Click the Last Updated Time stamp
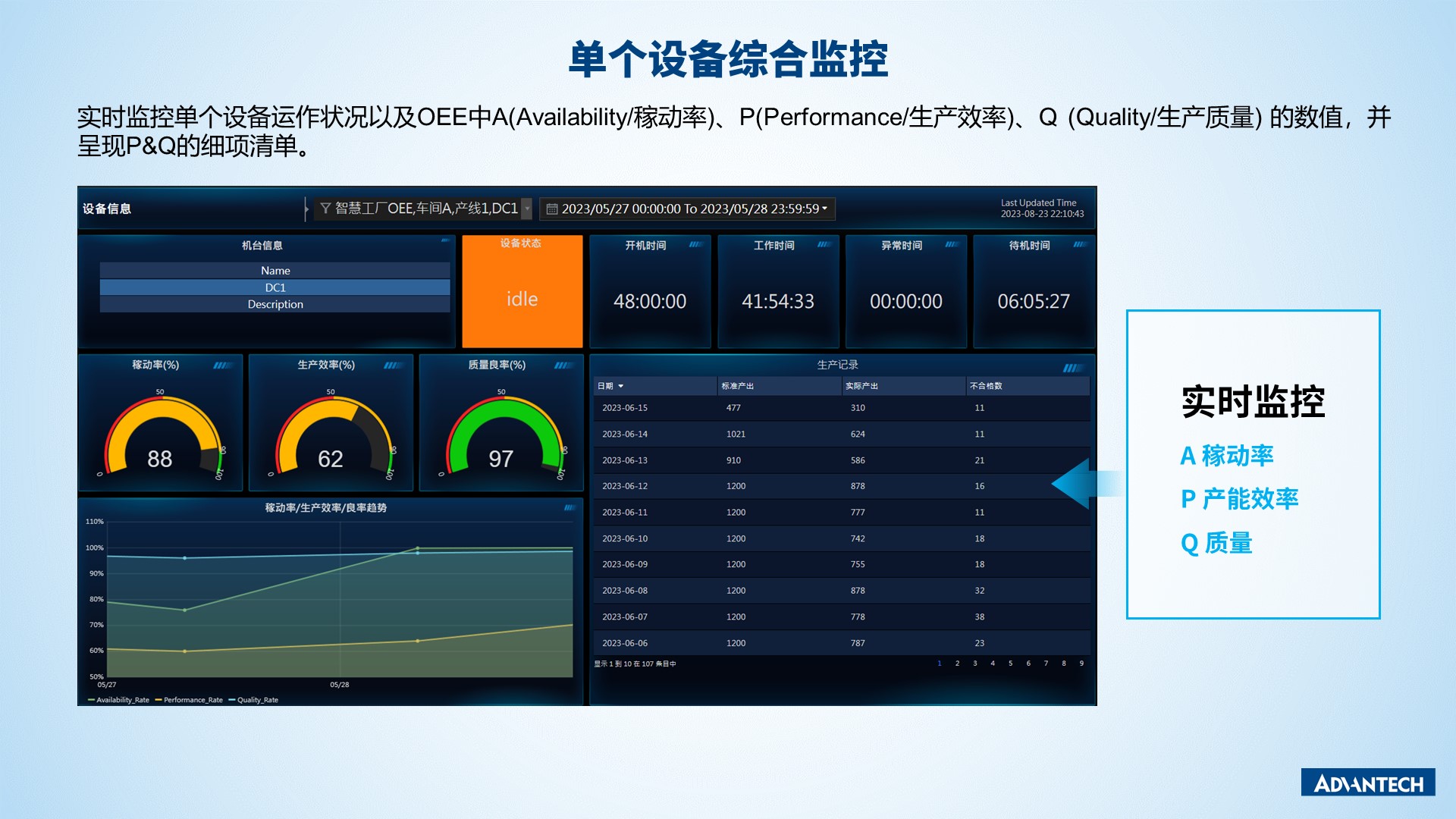1456x819 pixels. [1042, 209]
